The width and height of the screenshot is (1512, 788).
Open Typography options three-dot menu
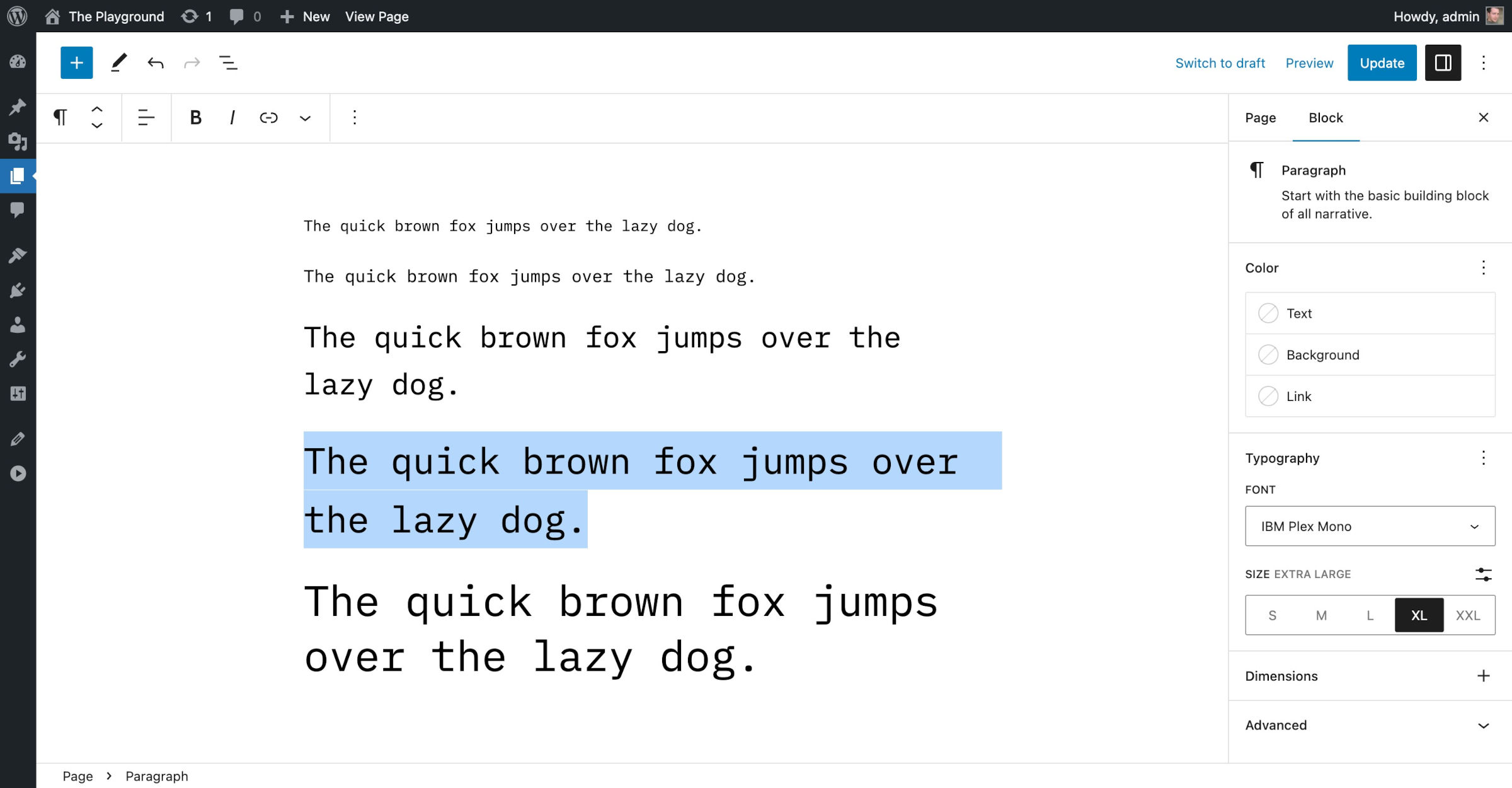tap(1483, 458)
